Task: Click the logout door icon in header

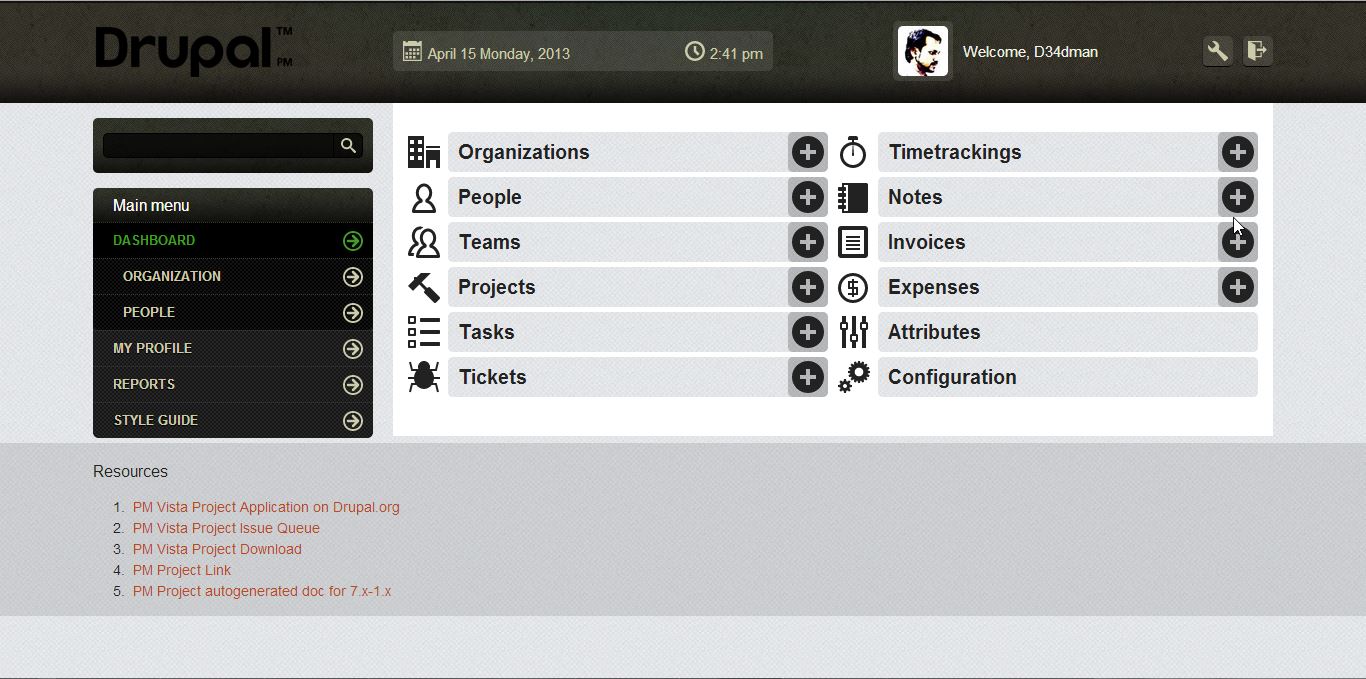Action: (1257, 51)
